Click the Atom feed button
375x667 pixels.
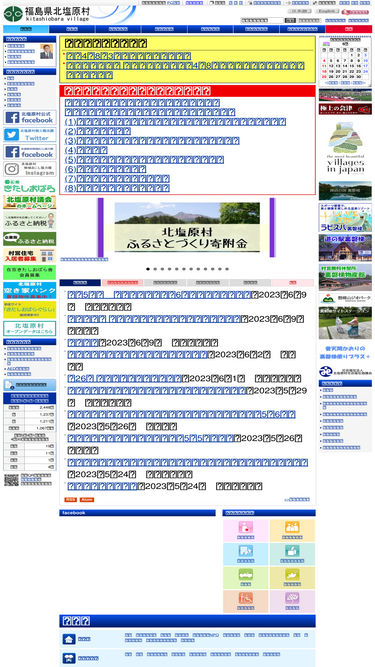pos(87,499)
